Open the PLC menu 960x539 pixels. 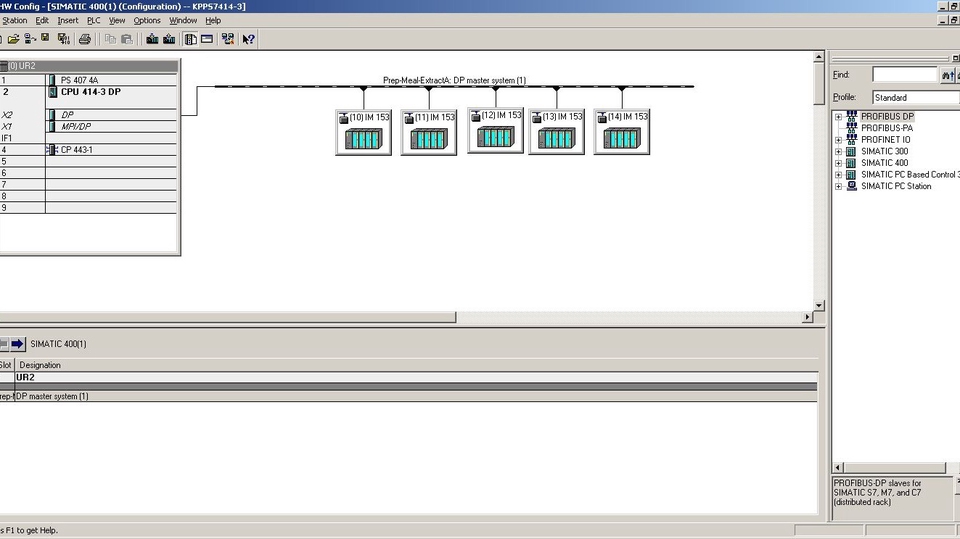tap(94, 20)
